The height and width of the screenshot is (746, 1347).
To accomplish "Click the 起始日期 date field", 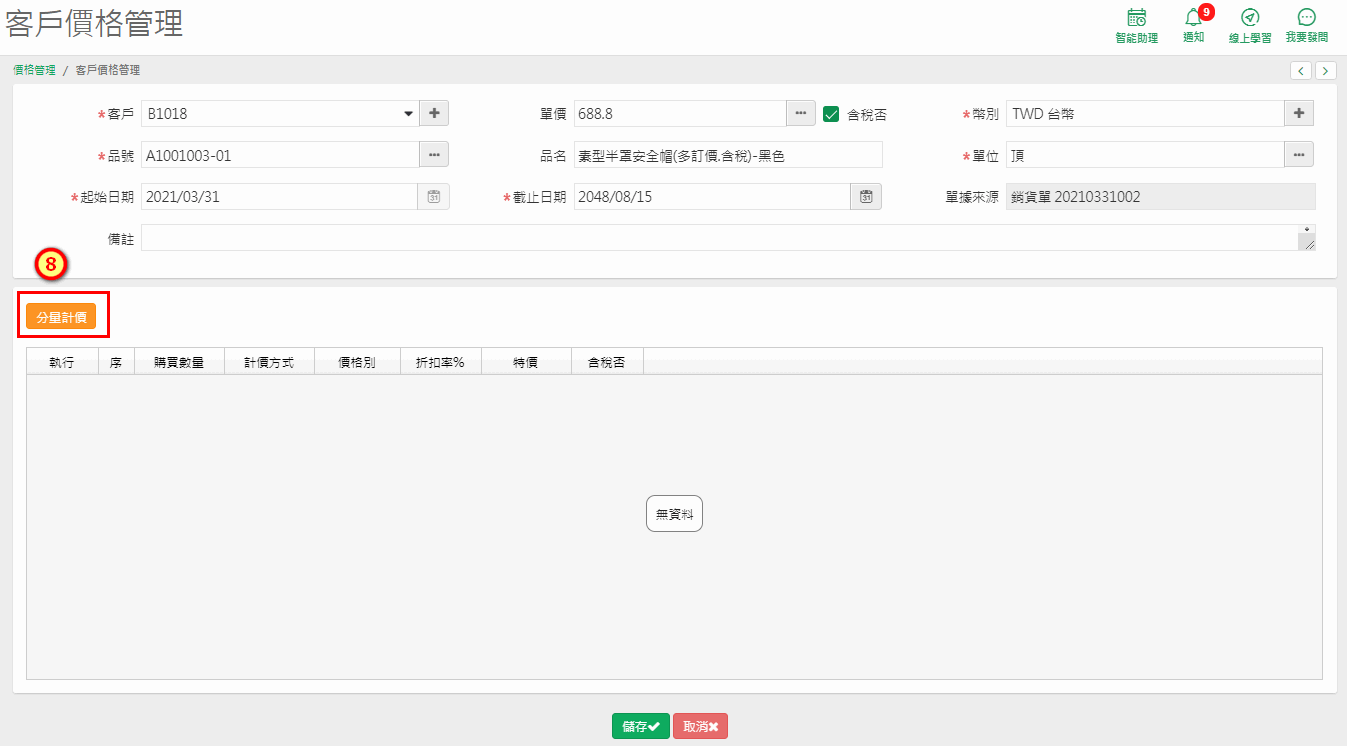I will click(x=280, y=197).
